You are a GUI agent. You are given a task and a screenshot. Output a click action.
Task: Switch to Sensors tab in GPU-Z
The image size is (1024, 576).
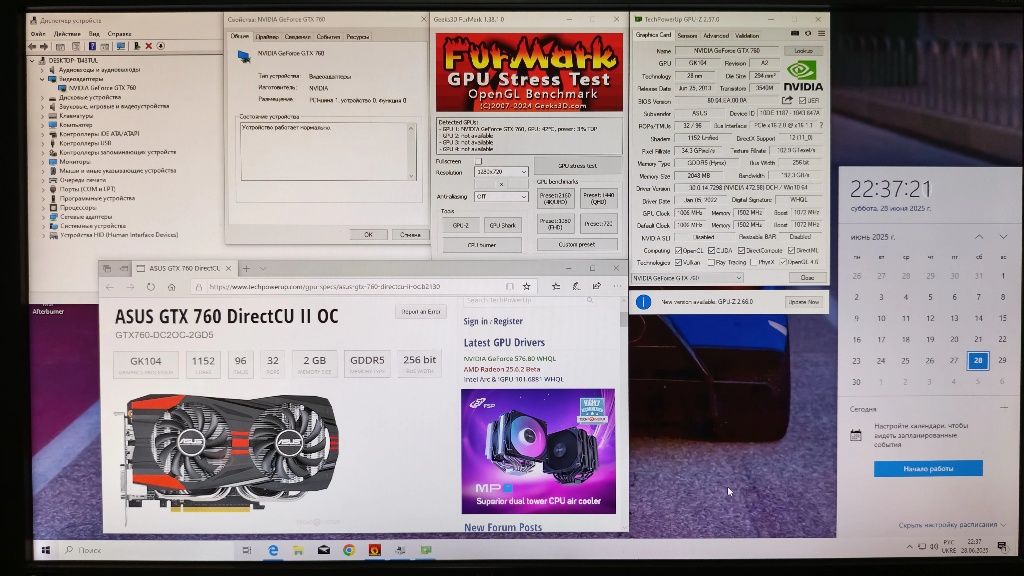pyautogui.click(x=687, y=35)
